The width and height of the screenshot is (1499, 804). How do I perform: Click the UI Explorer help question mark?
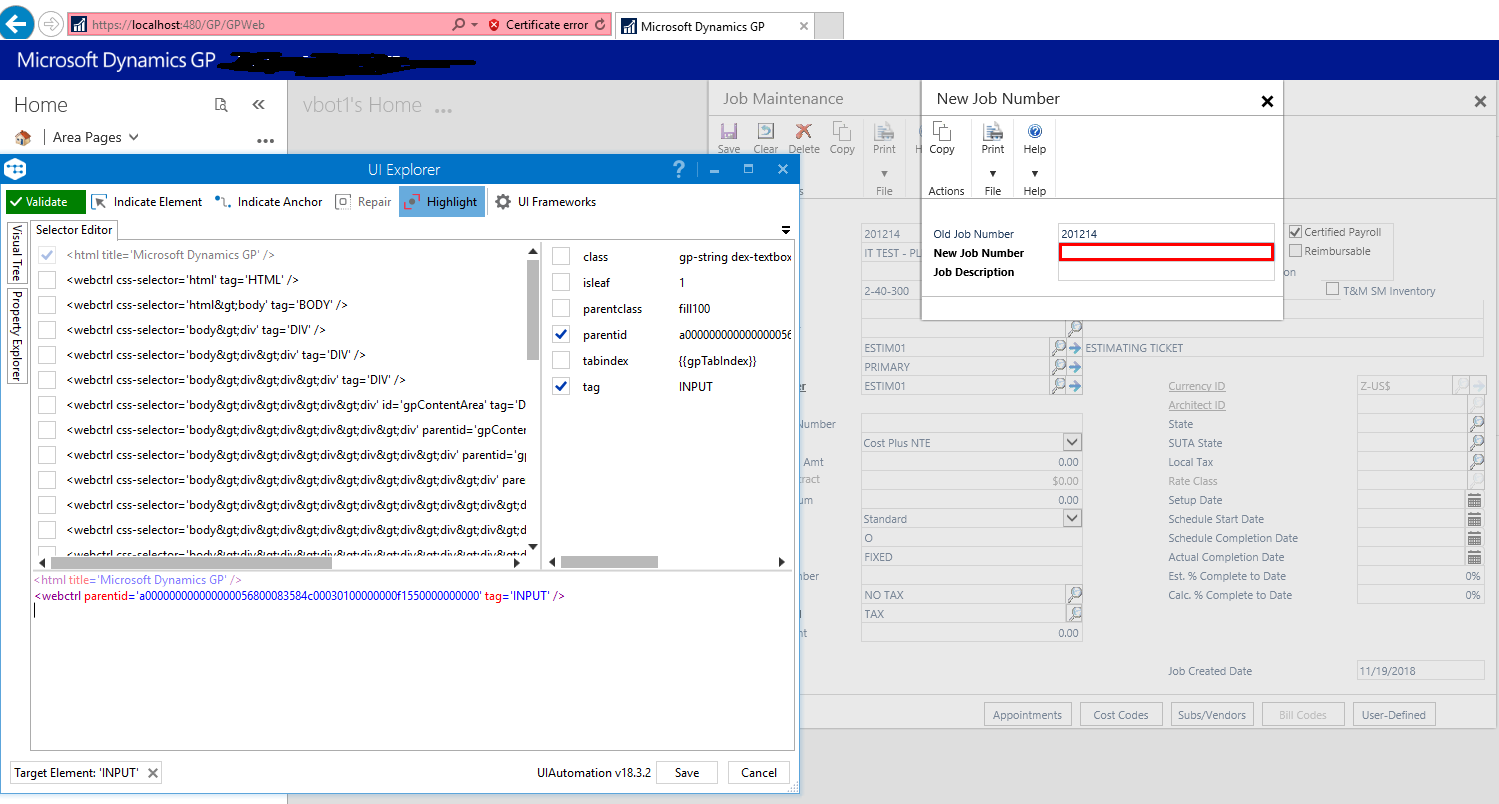coord(679,169)
